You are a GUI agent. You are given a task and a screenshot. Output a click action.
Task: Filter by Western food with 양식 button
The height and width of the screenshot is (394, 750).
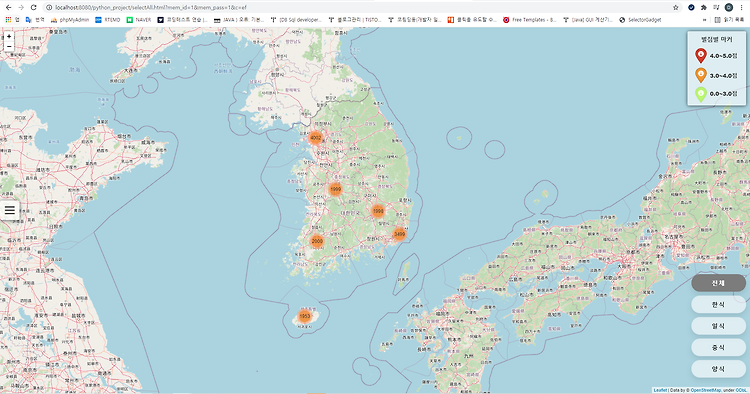click(x=718, y=369)
